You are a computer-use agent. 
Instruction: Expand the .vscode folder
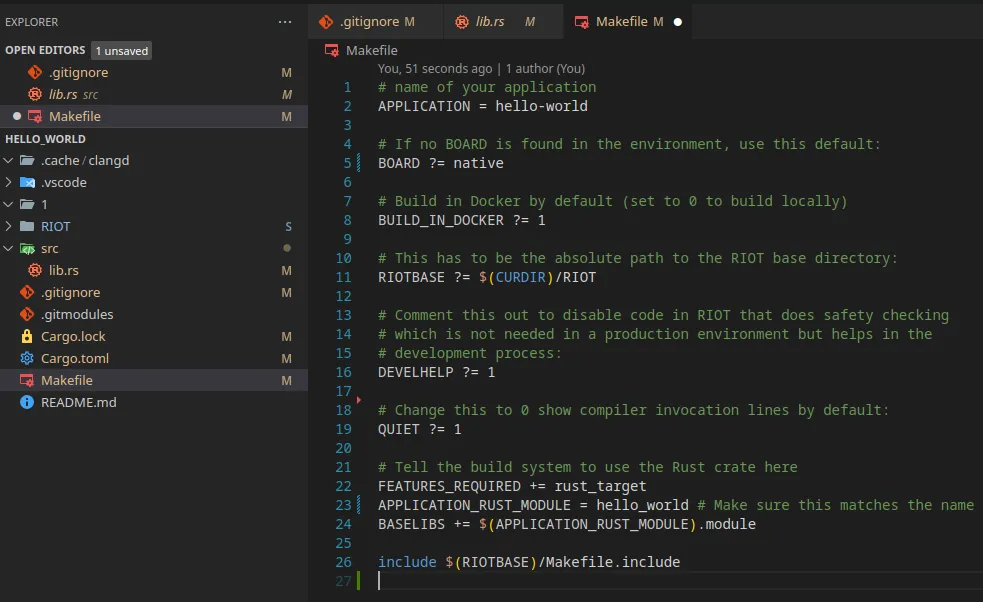[8, 182]
